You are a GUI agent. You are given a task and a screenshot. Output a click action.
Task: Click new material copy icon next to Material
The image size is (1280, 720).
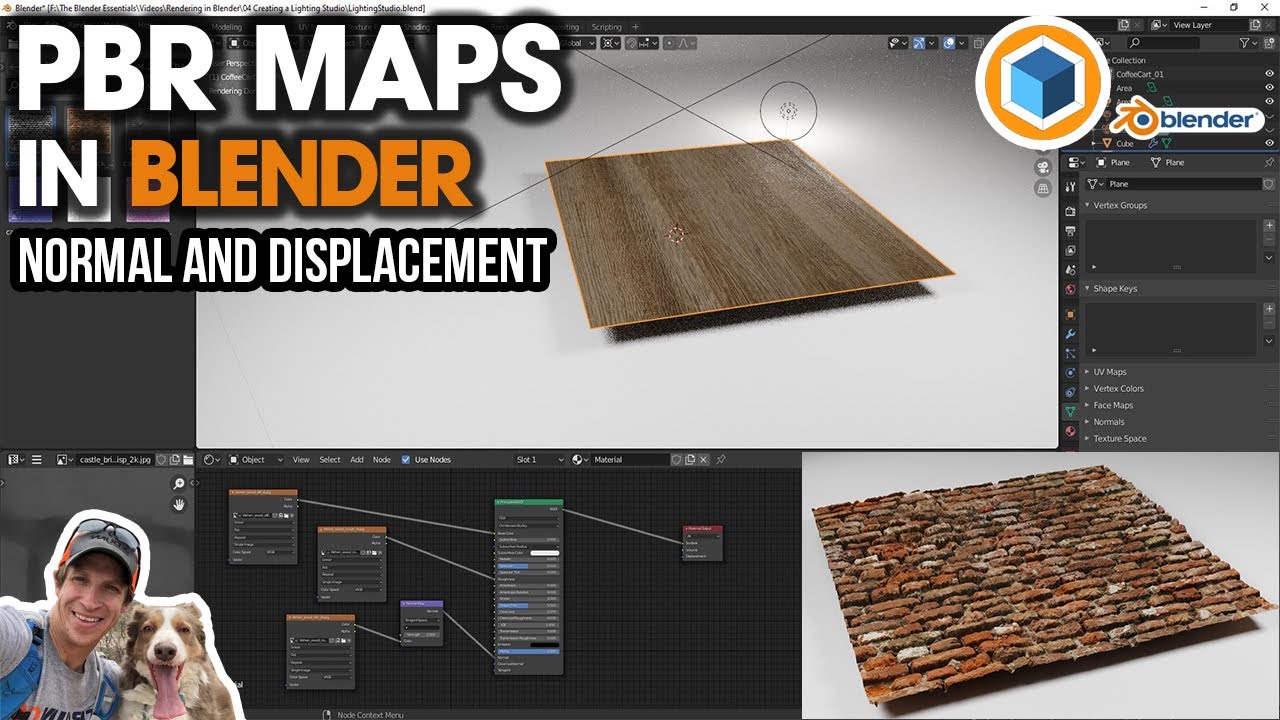pos(690,460)
